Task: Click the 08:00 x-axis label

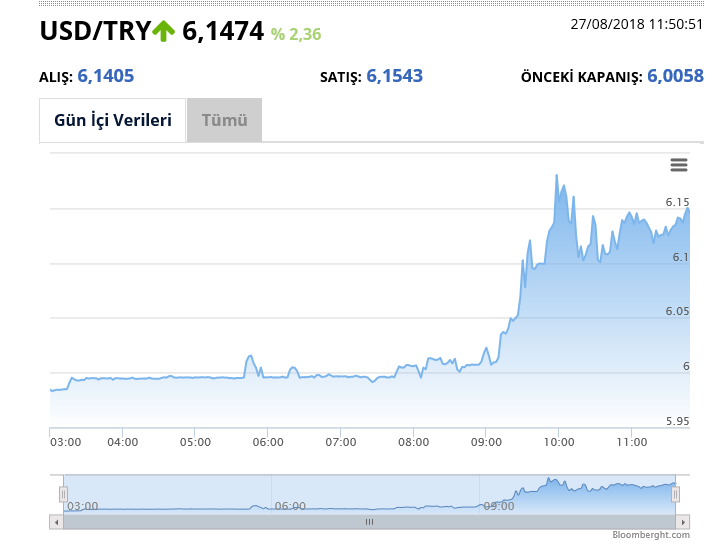Action: pos(414,442)
